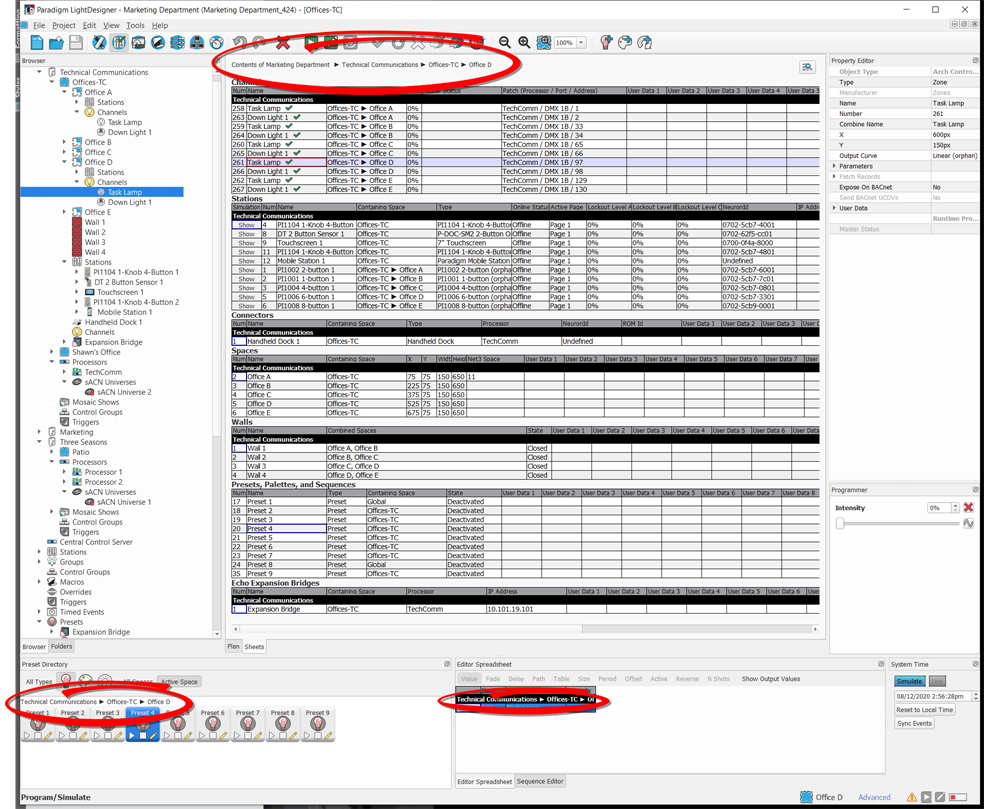Toggle the Active Space filter

tap(179, 682)
